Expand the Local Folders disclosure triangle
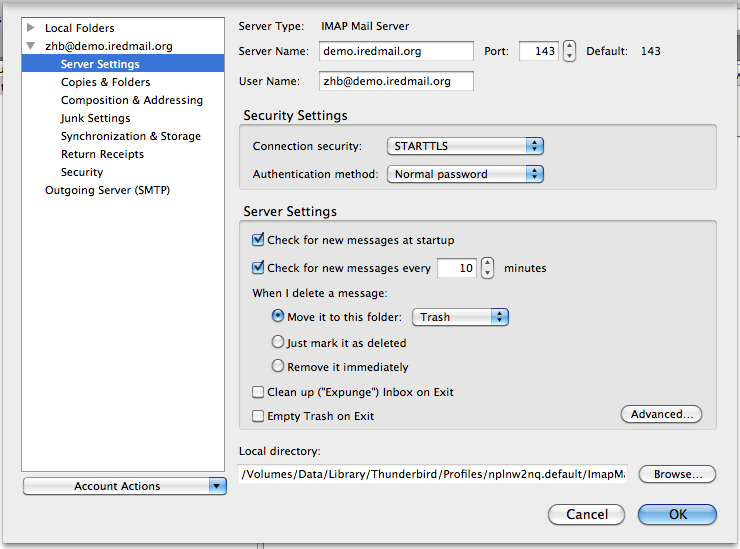The height and width of the screenshot is (549, 740). coord(31,27)
